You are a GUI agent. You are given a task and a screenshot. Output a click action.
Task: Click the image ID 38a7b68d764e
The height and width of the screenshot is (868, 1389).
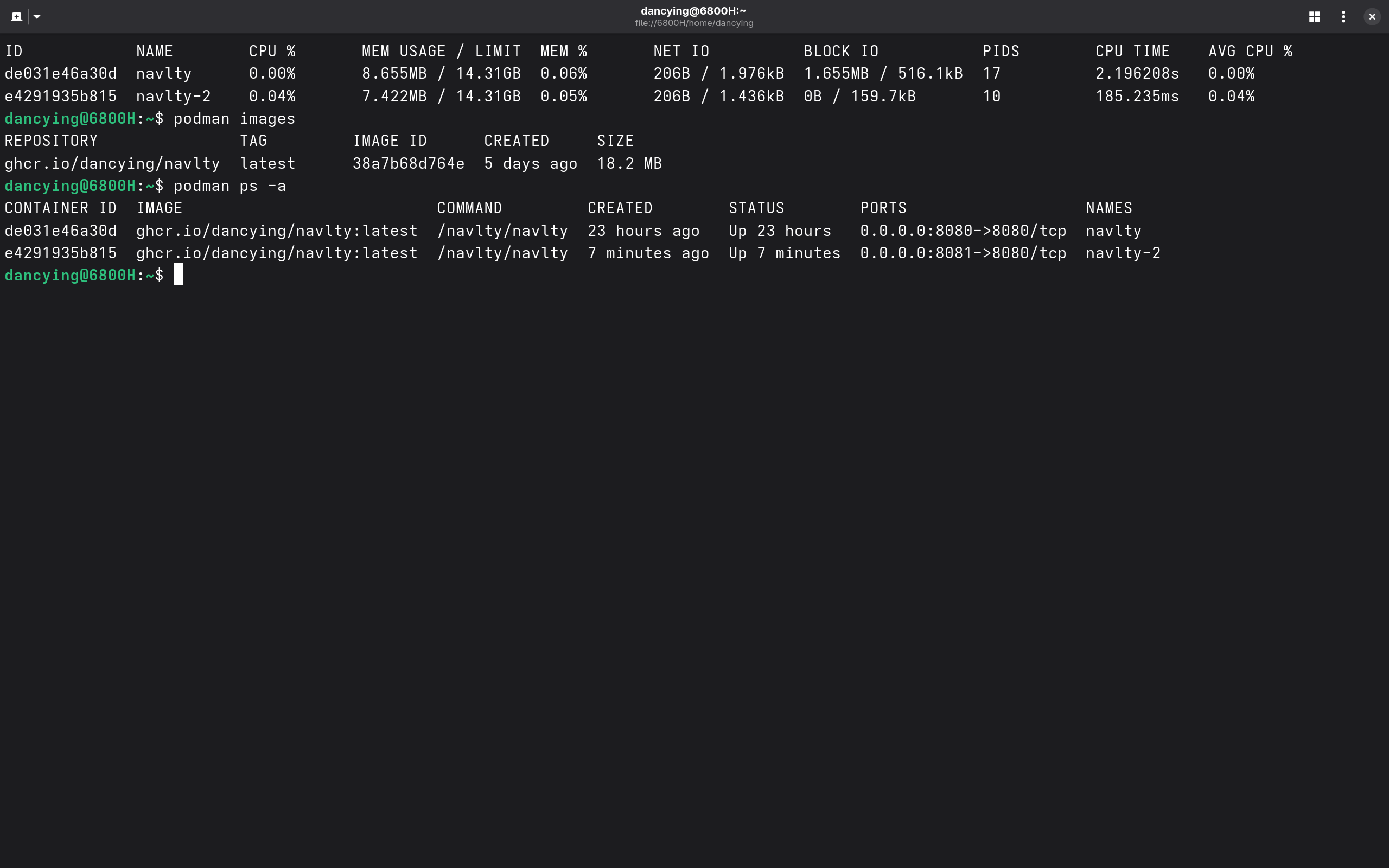coord(408,164)
